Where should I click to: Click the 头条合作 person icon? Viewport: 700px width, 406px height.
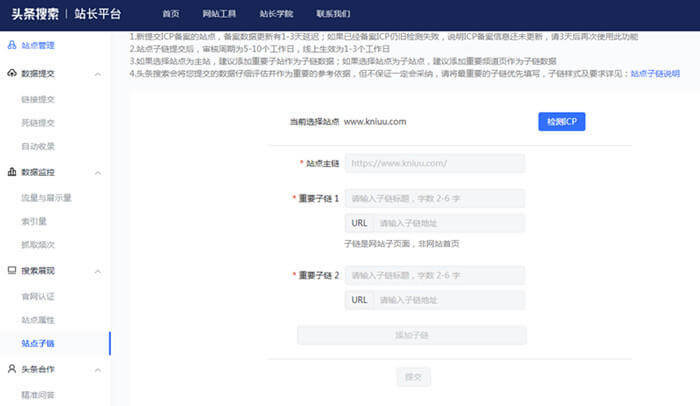pyautogui.click(x=11, y=369)
